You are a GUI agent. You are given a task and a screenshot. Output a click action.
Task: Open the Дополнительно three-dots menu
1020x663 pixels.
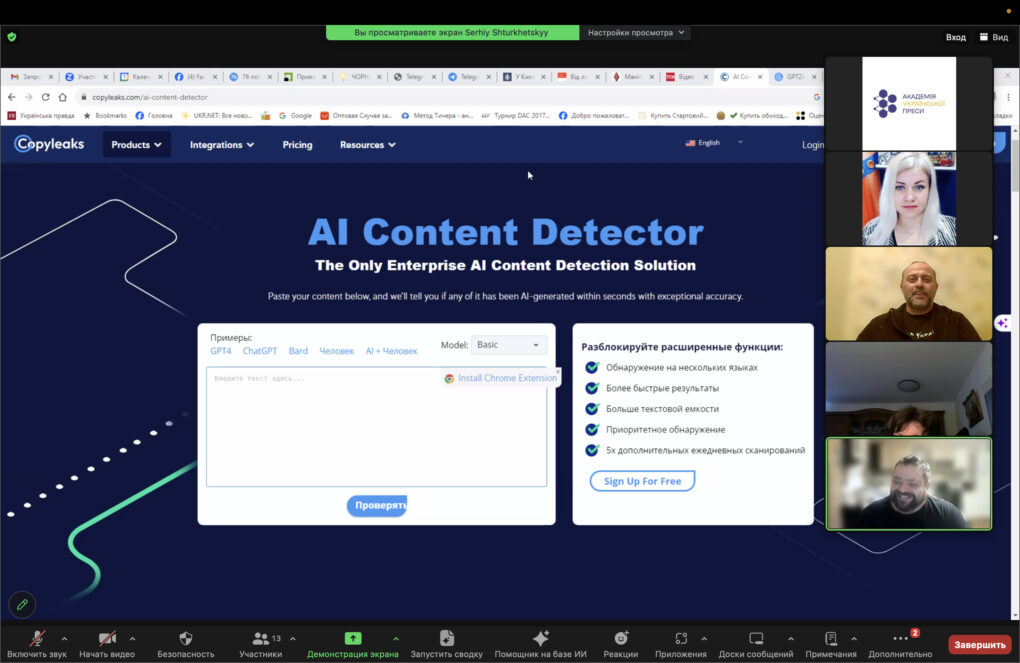coord(900,638)
